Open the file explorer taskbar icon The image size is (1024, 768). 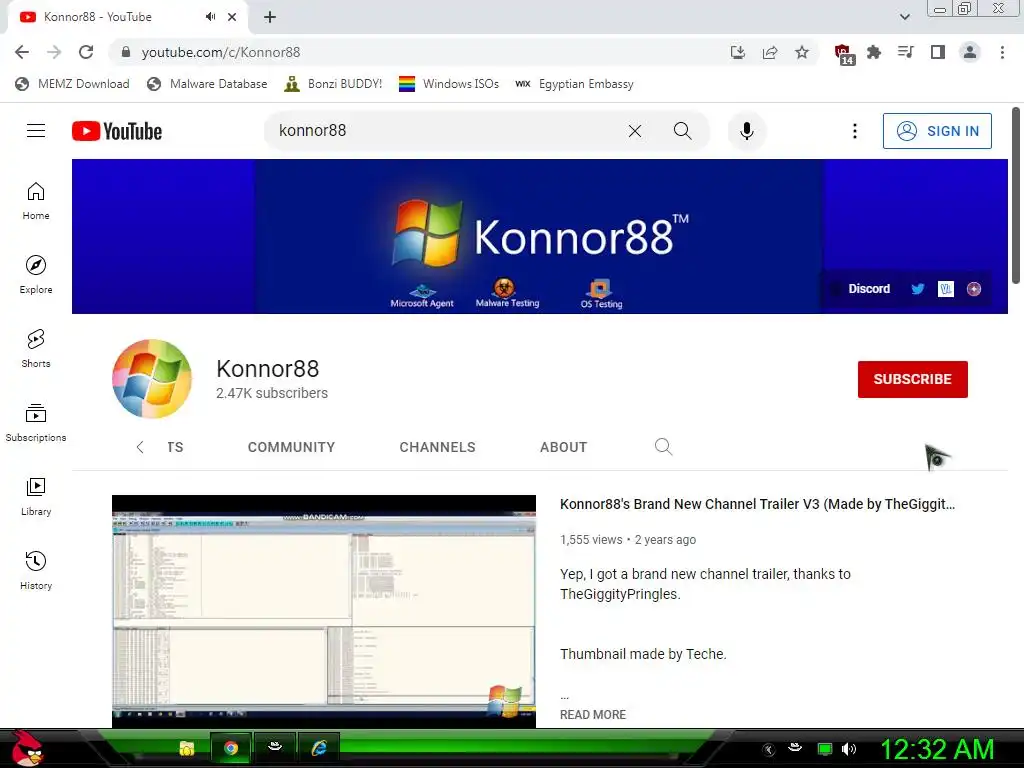[187, 748]
